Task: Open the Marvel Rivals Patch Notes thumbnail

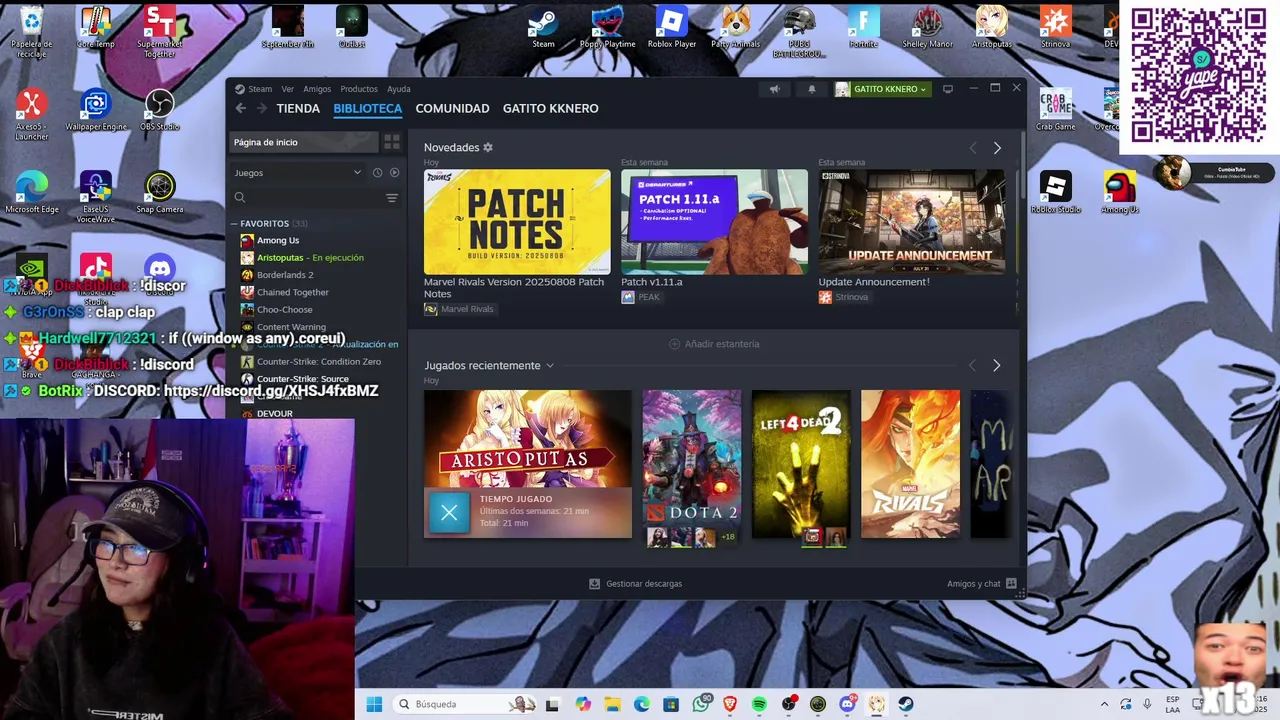Action: (x=517, y=222)
